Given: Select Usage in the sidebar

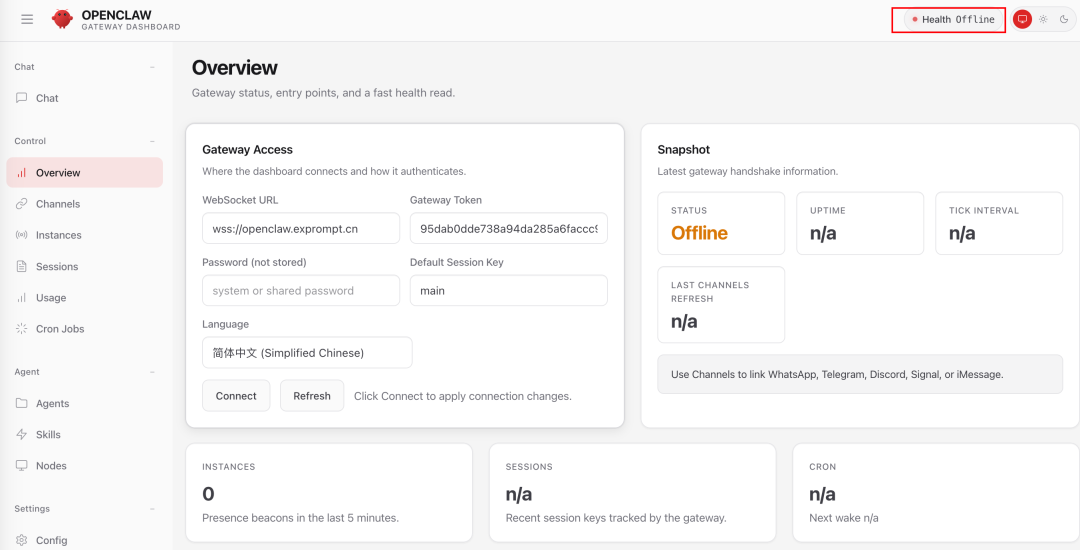Looking at the screenshot, I should point(51,298).
